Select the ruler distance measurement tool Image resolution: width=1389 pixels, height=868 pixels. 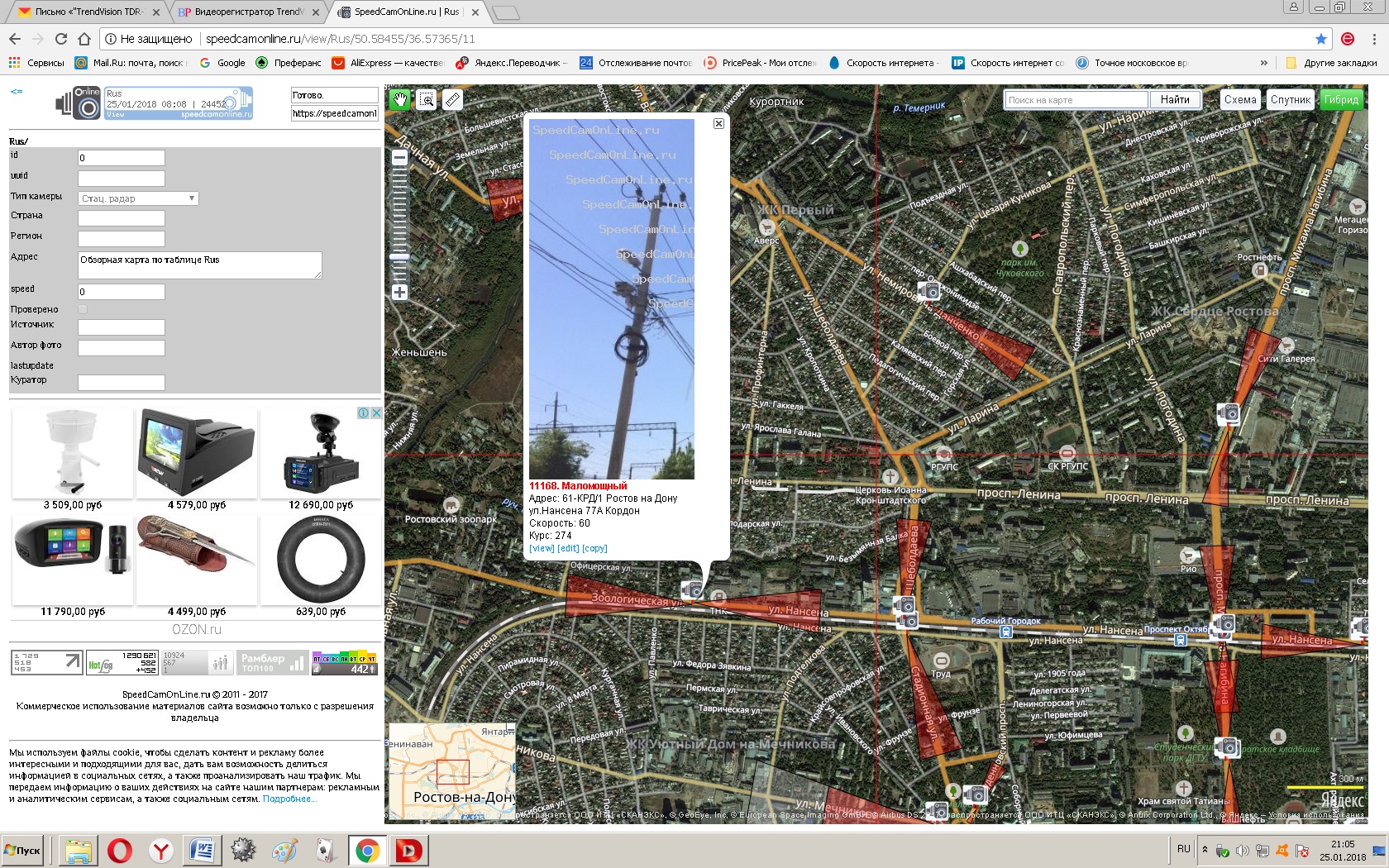(452, 100)
